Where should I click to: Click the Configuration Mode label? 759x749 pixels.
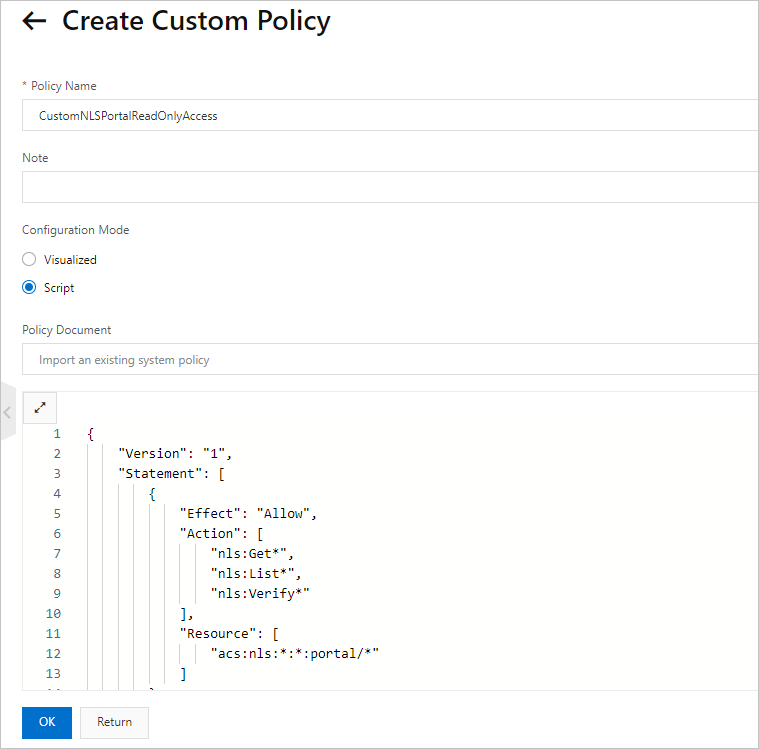coord(76,230)
